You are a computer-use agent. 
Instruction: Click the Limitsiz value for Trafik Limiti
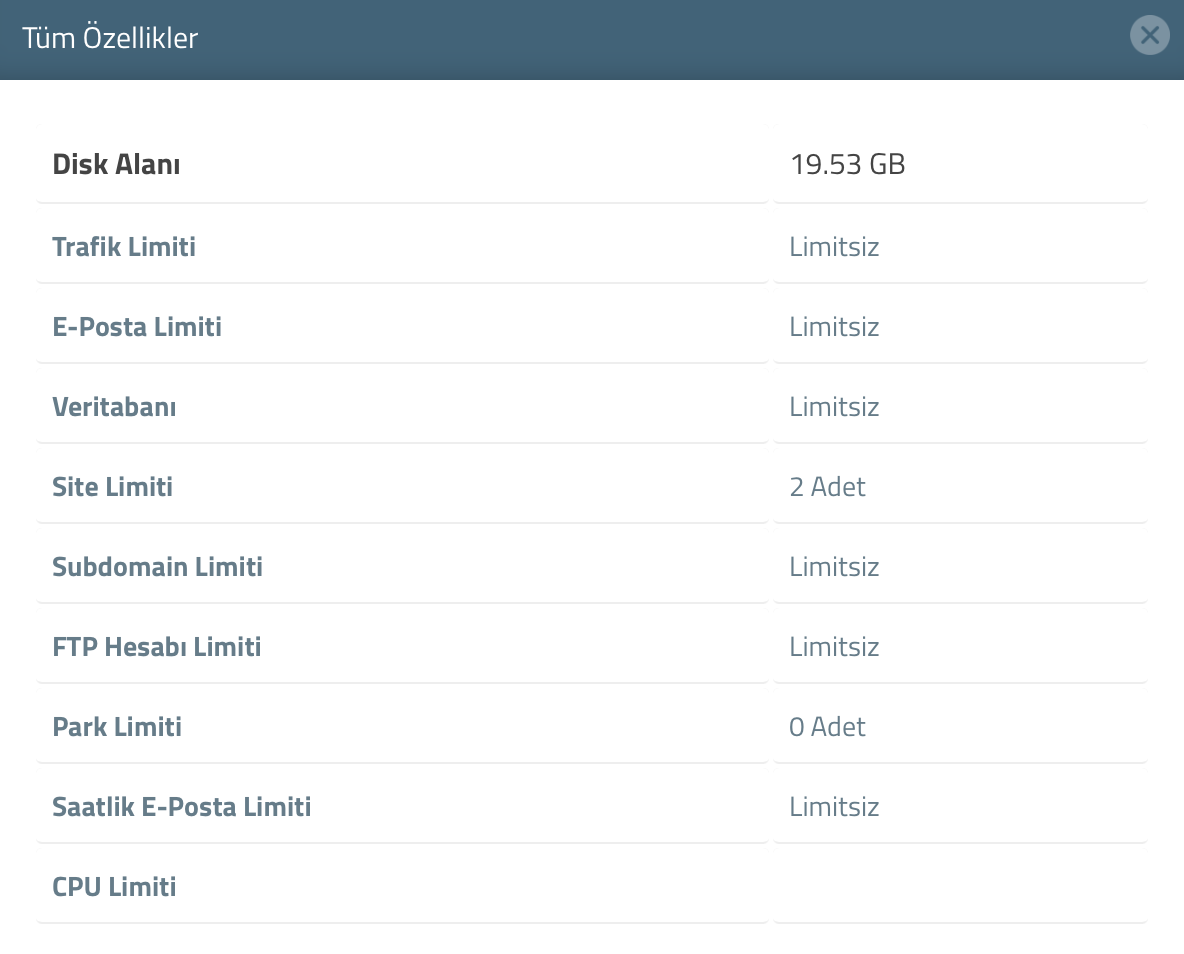[834, 246]
